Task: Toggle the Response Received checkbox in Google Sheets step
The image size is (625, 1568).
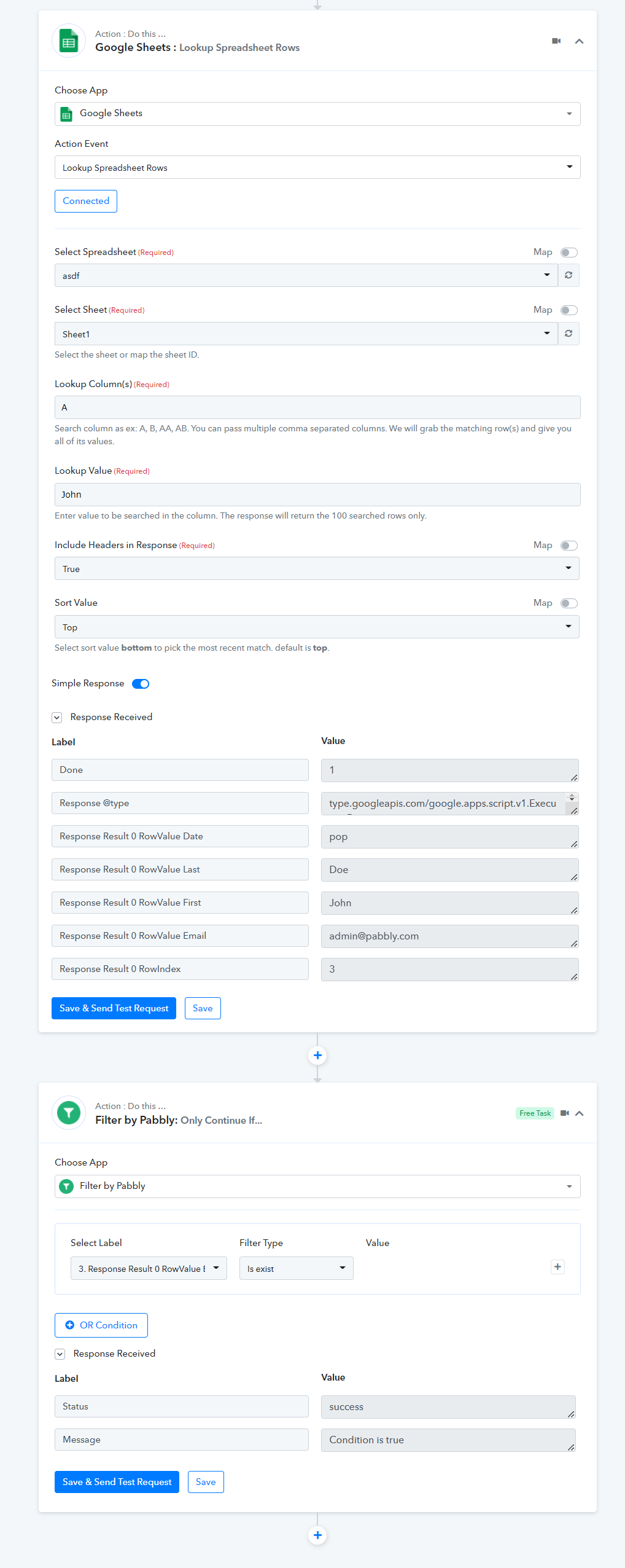Action: click(57, 718)
